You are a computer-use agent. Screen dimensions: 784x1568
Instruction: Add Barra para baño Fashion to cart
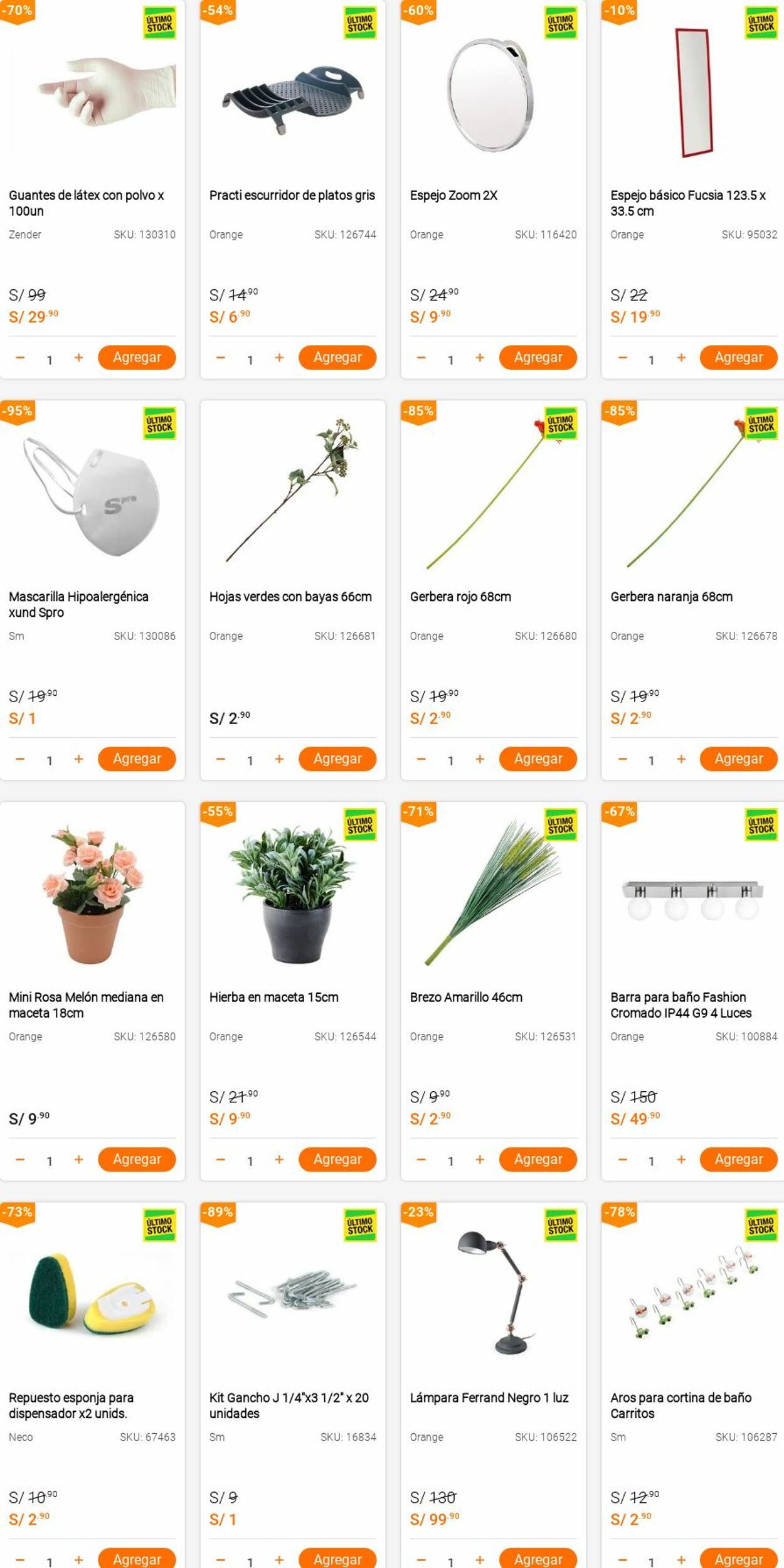pyautogui.click(x=739, y=1159)
